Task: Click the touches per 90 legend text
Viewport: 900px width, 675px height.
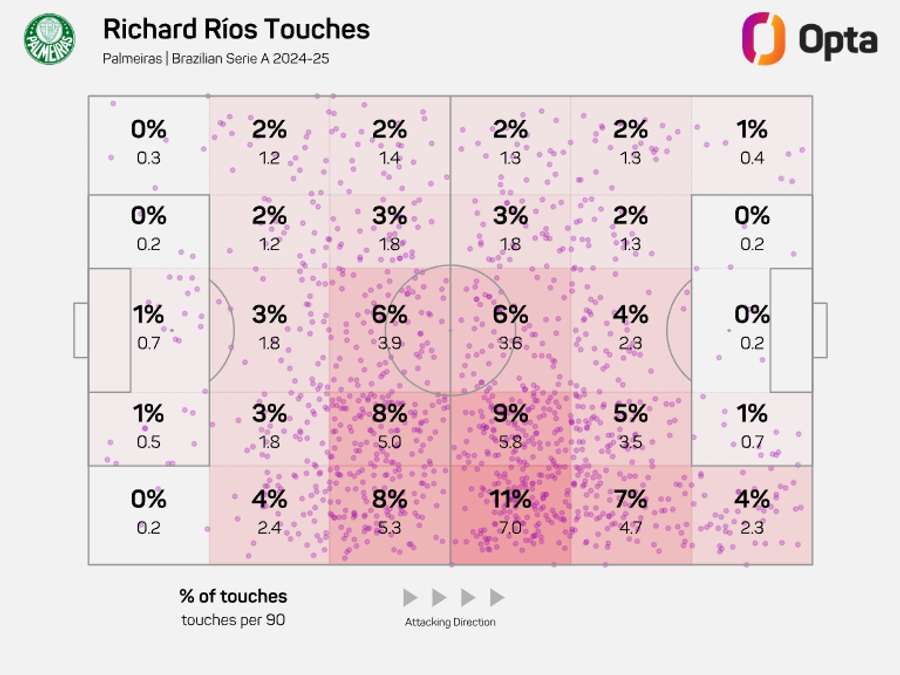Action: tap(233, 620)
